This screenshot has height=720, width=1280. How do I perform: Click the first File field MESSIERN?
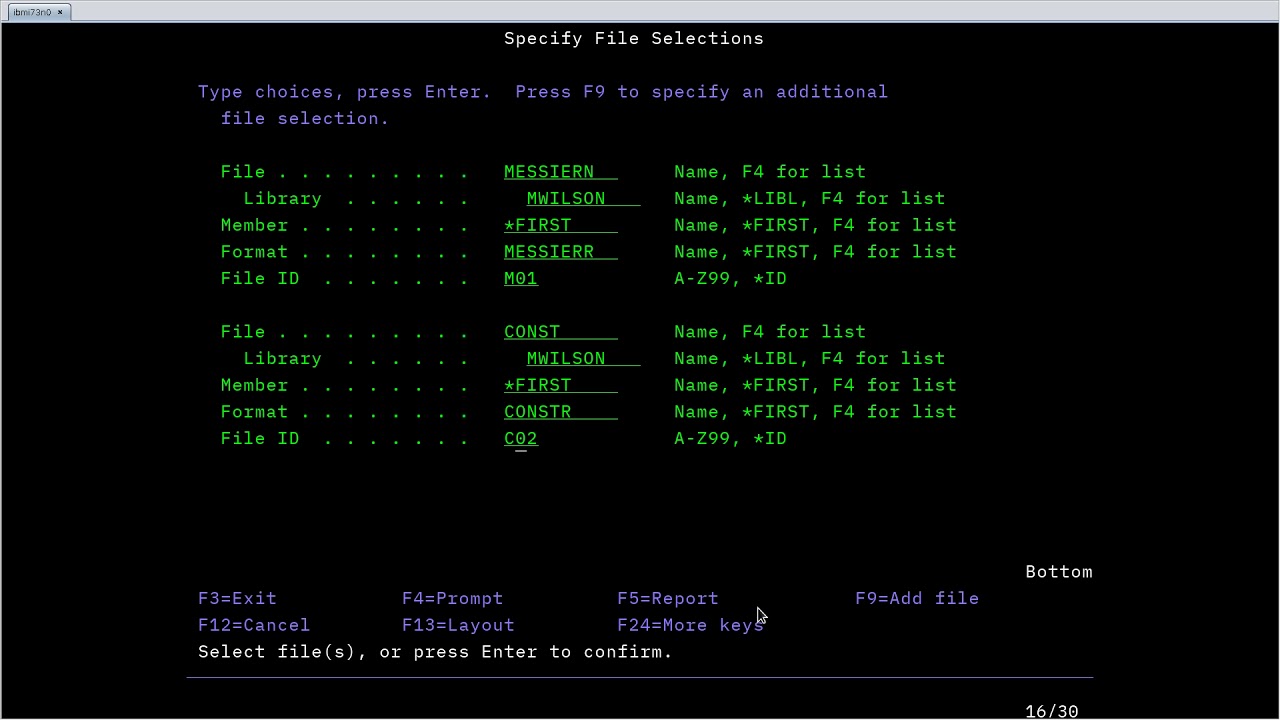click(560, 172)
